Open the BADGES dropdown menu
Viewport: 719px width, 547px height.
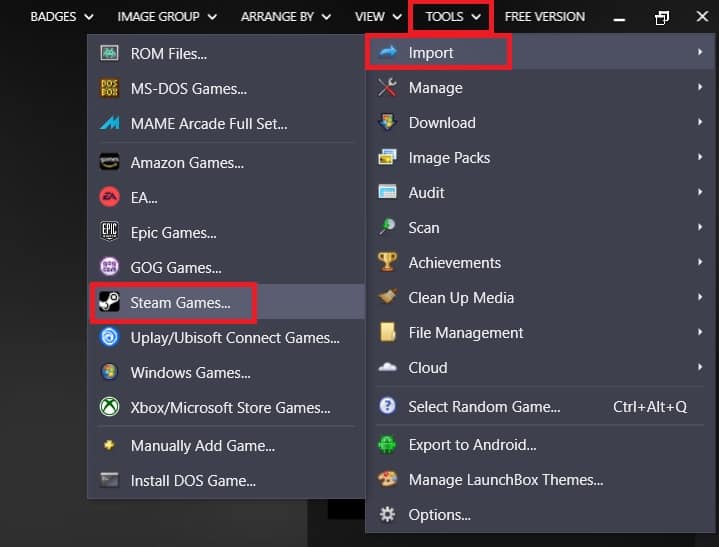pyautogui.click(x=62, y=17)
